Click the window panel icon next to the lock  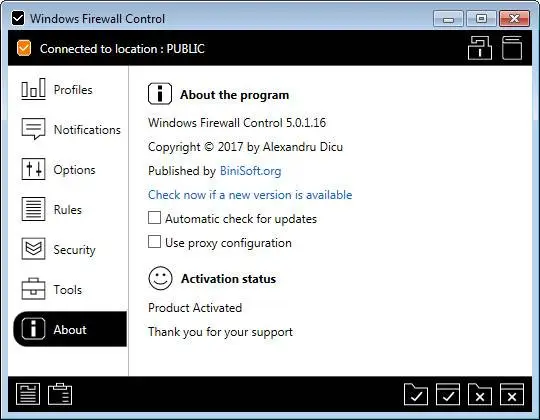pos(512,48)
